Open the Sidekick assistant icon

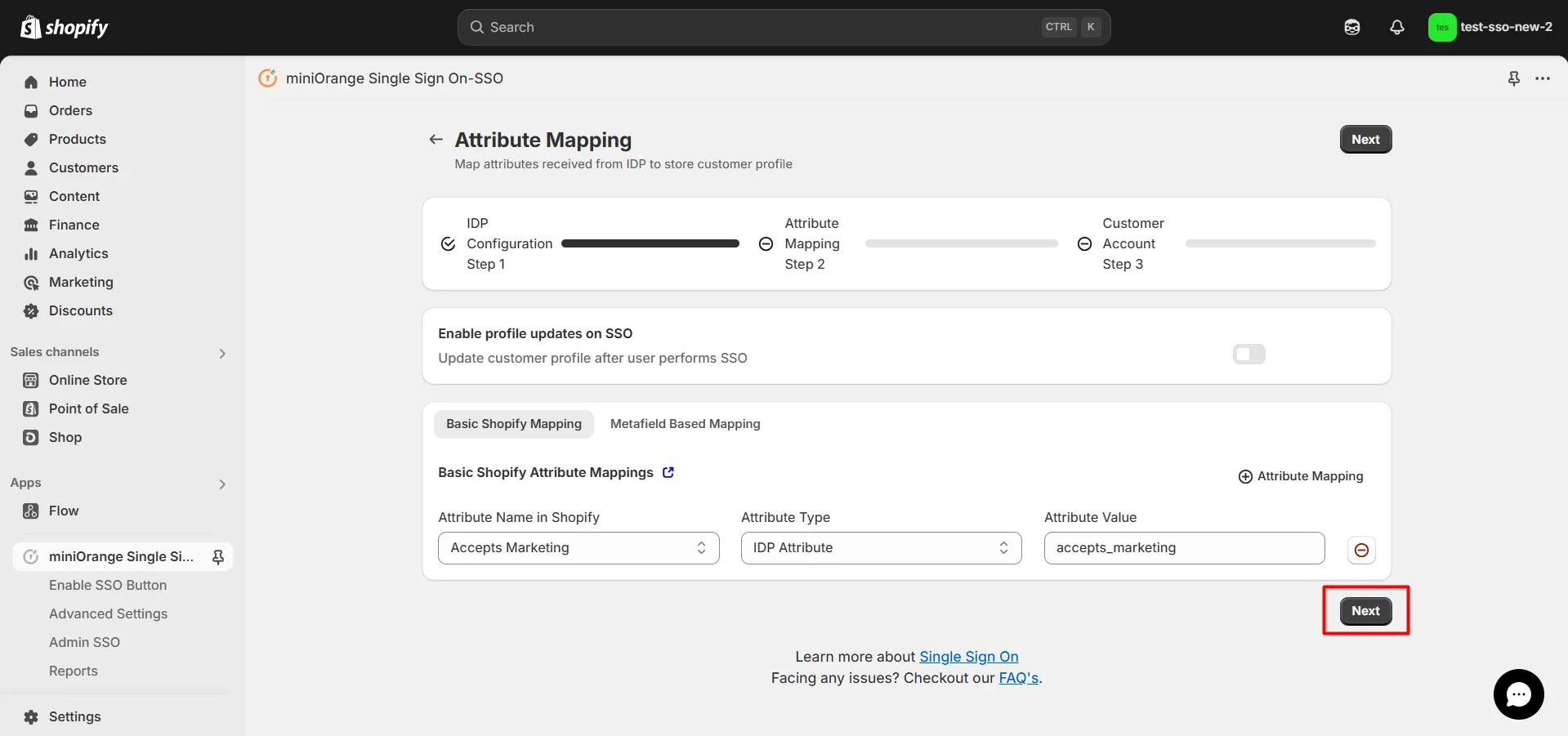tap(1352, 27)
